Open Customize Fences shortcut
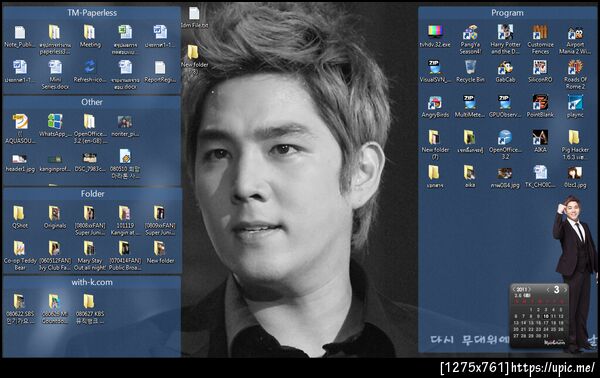This screenshot has height=378, width=600. click(x=540, y=39)
